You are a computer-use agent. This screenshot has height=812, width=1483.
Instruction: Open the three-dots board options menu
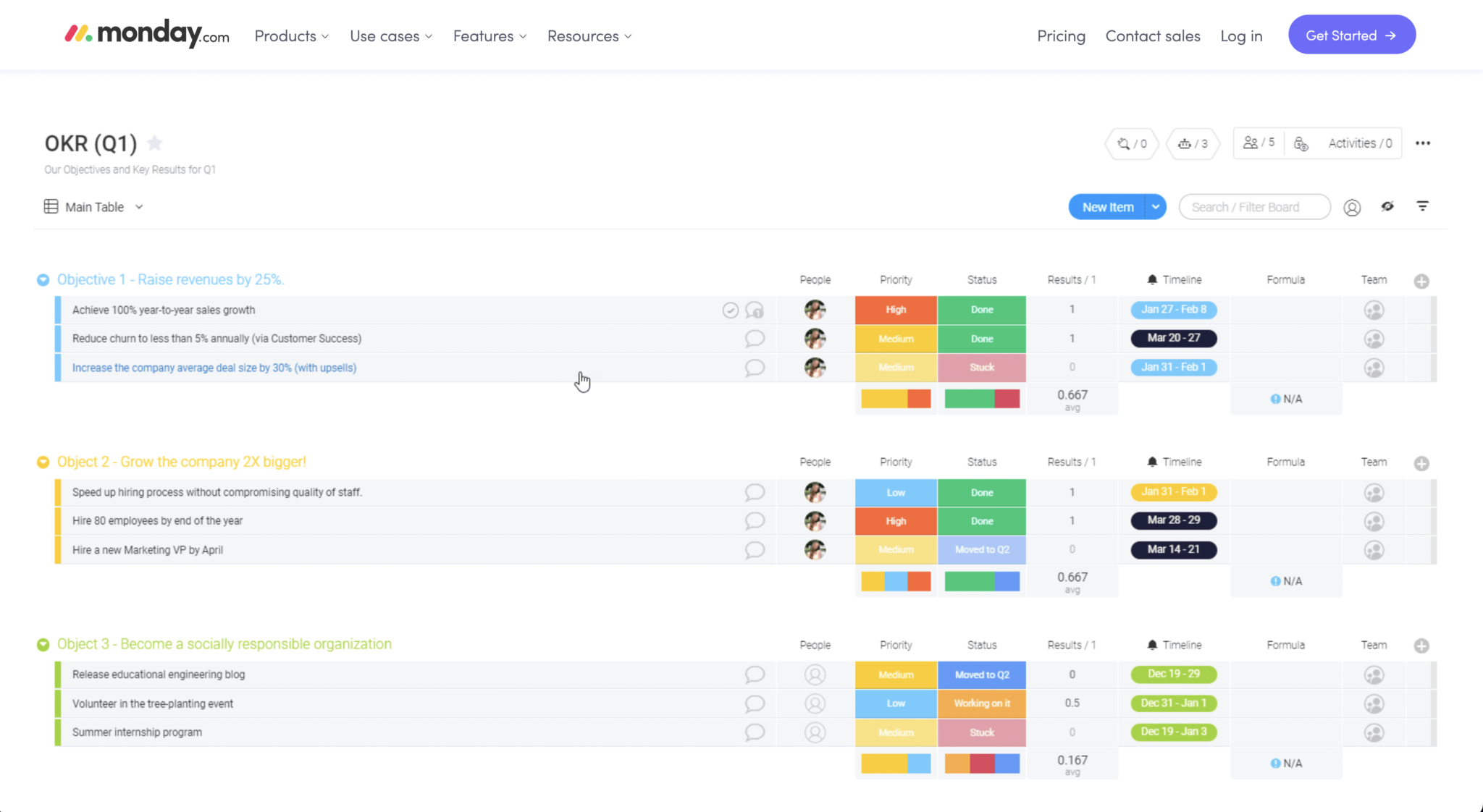[1422, 143]
